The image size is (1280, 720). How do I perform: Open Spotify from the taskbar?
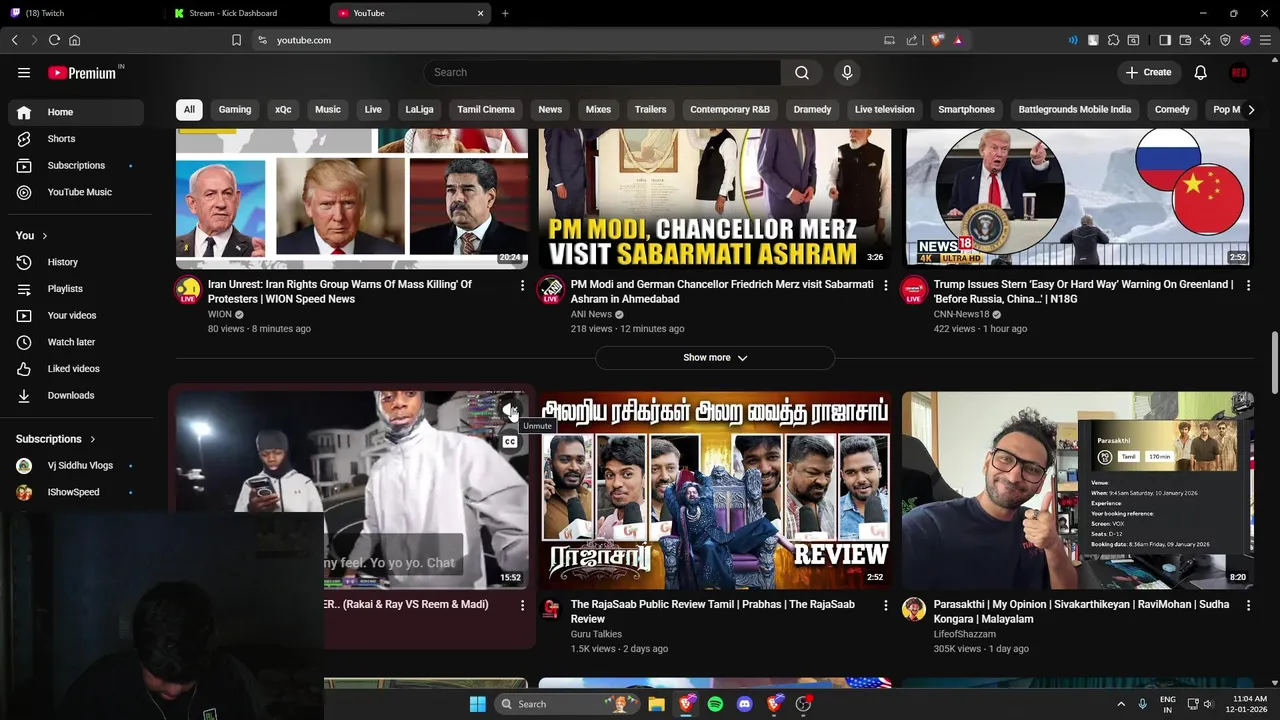click(x=715, y=704)
